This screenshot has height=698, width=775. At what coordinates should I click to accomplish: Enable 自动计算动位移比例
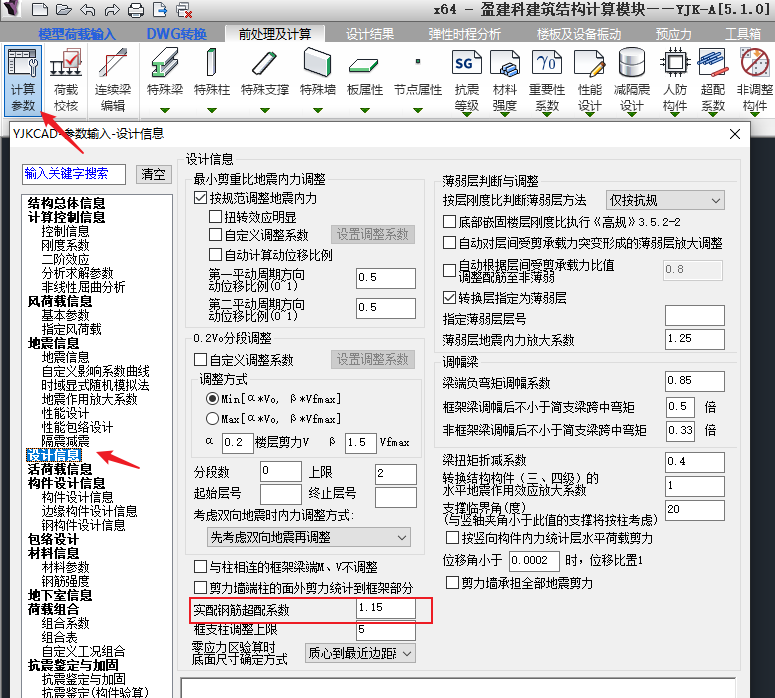coord(215,255)
